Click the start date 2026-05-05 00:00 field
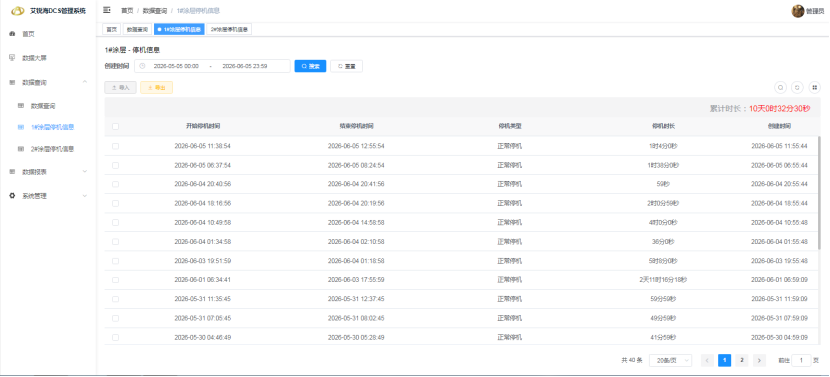The width and height of the screenshot is (830, 377). point(176,66)
